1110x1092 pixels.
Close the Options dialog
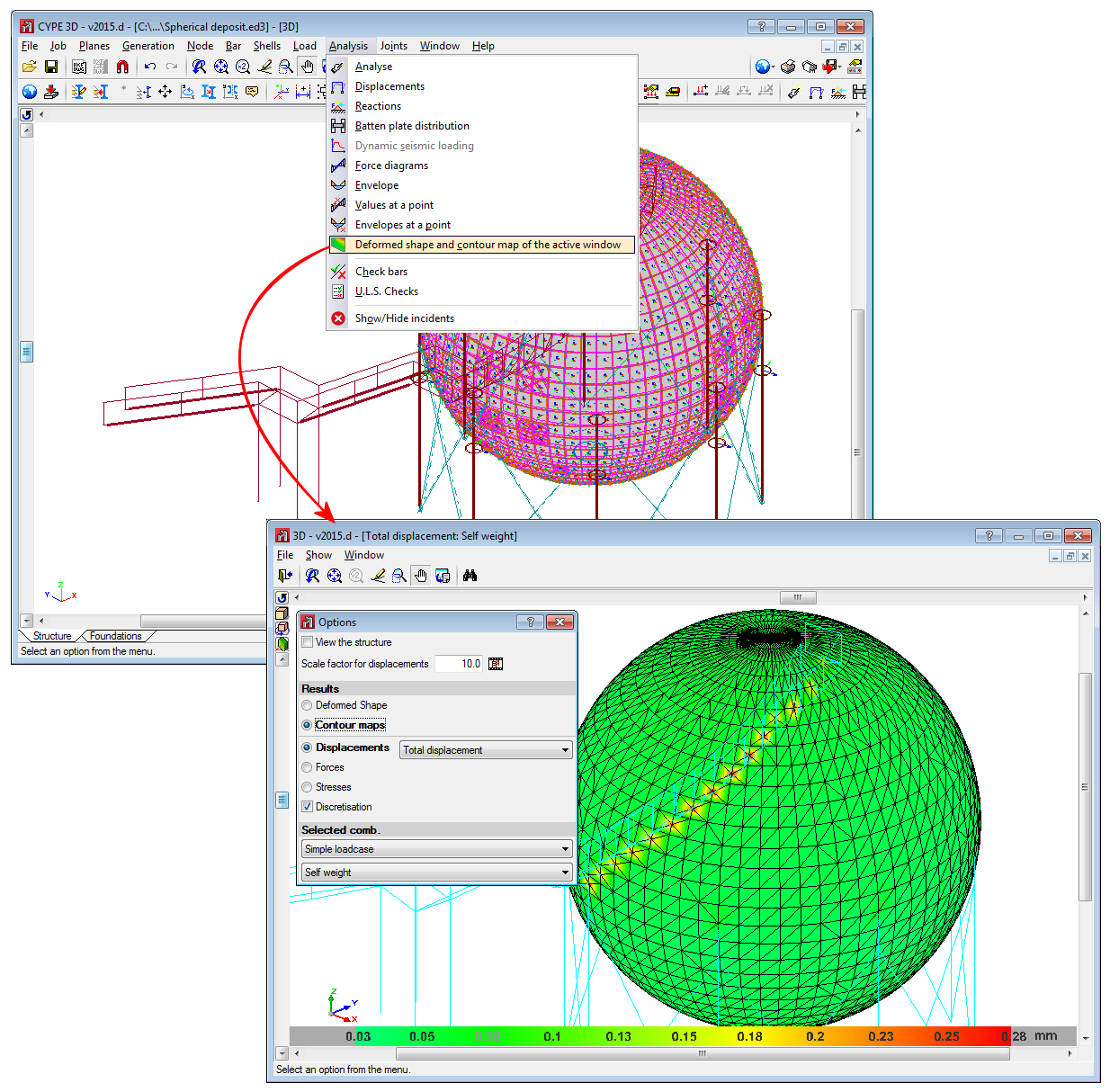coord(559,622)
